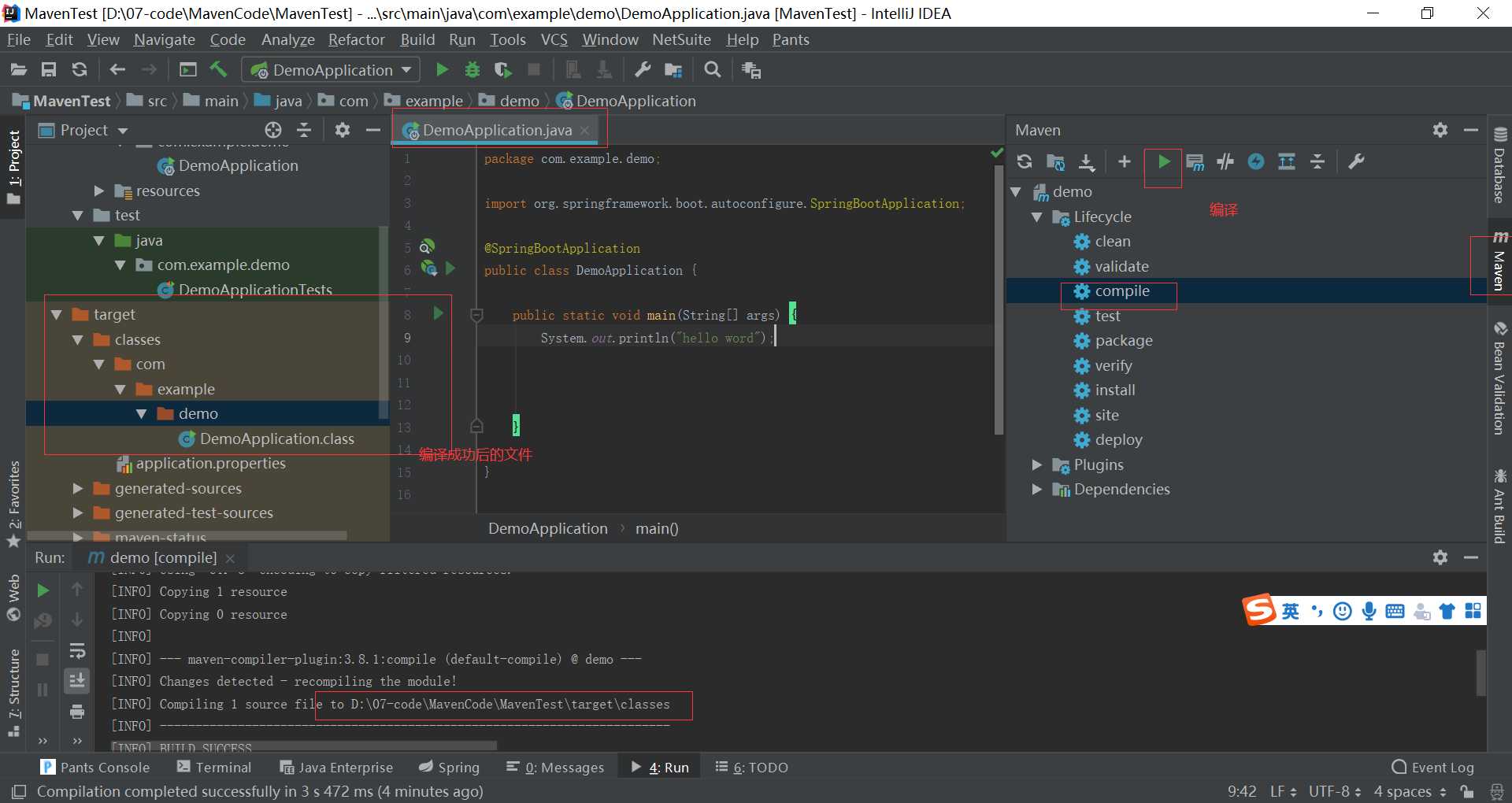
Task: Toggle soft-wrap in Run console
Action: tap(77, 650)
